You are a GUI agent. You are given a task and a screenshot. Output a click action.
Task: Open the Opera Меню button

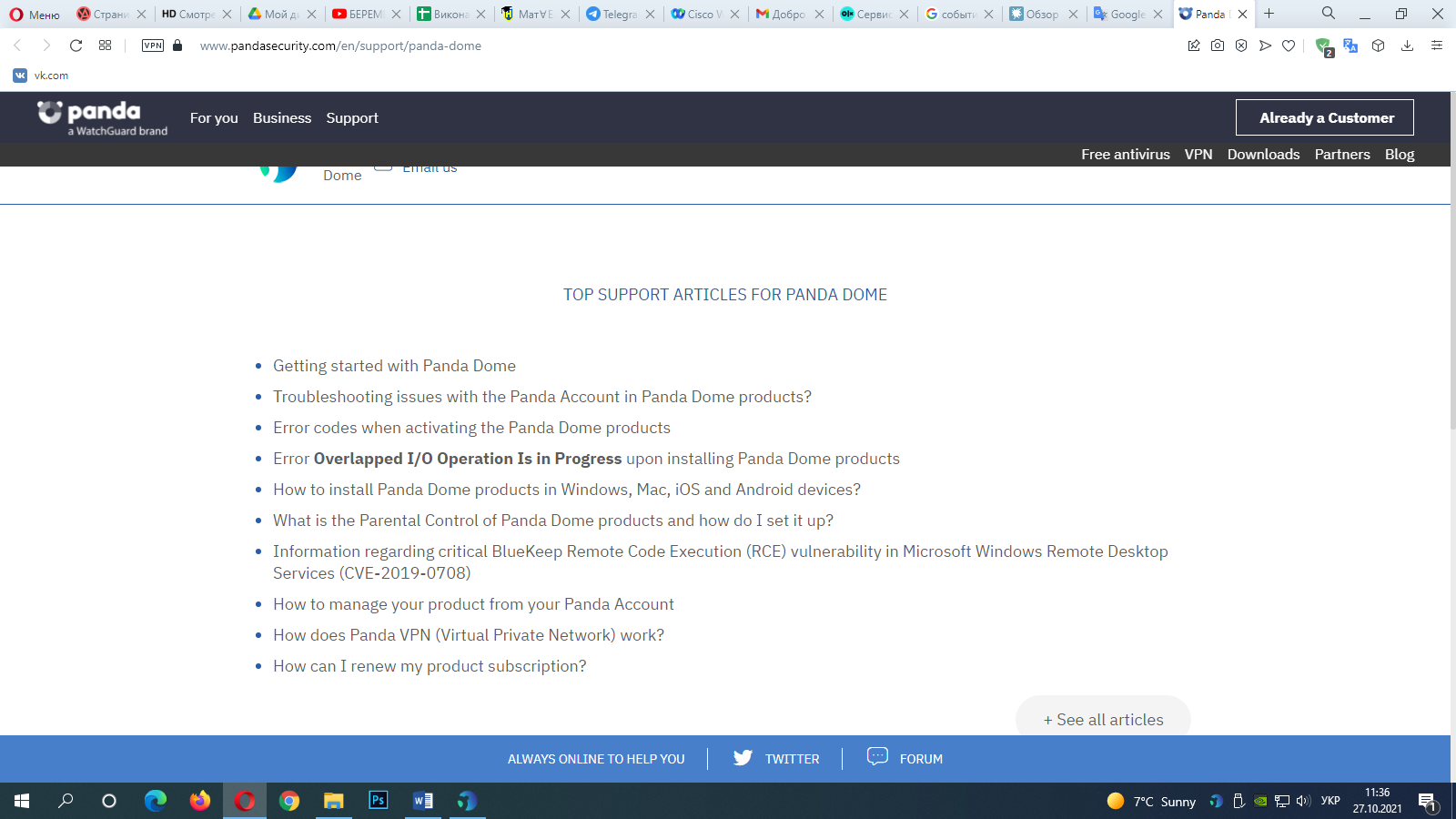tap(35, 15)
